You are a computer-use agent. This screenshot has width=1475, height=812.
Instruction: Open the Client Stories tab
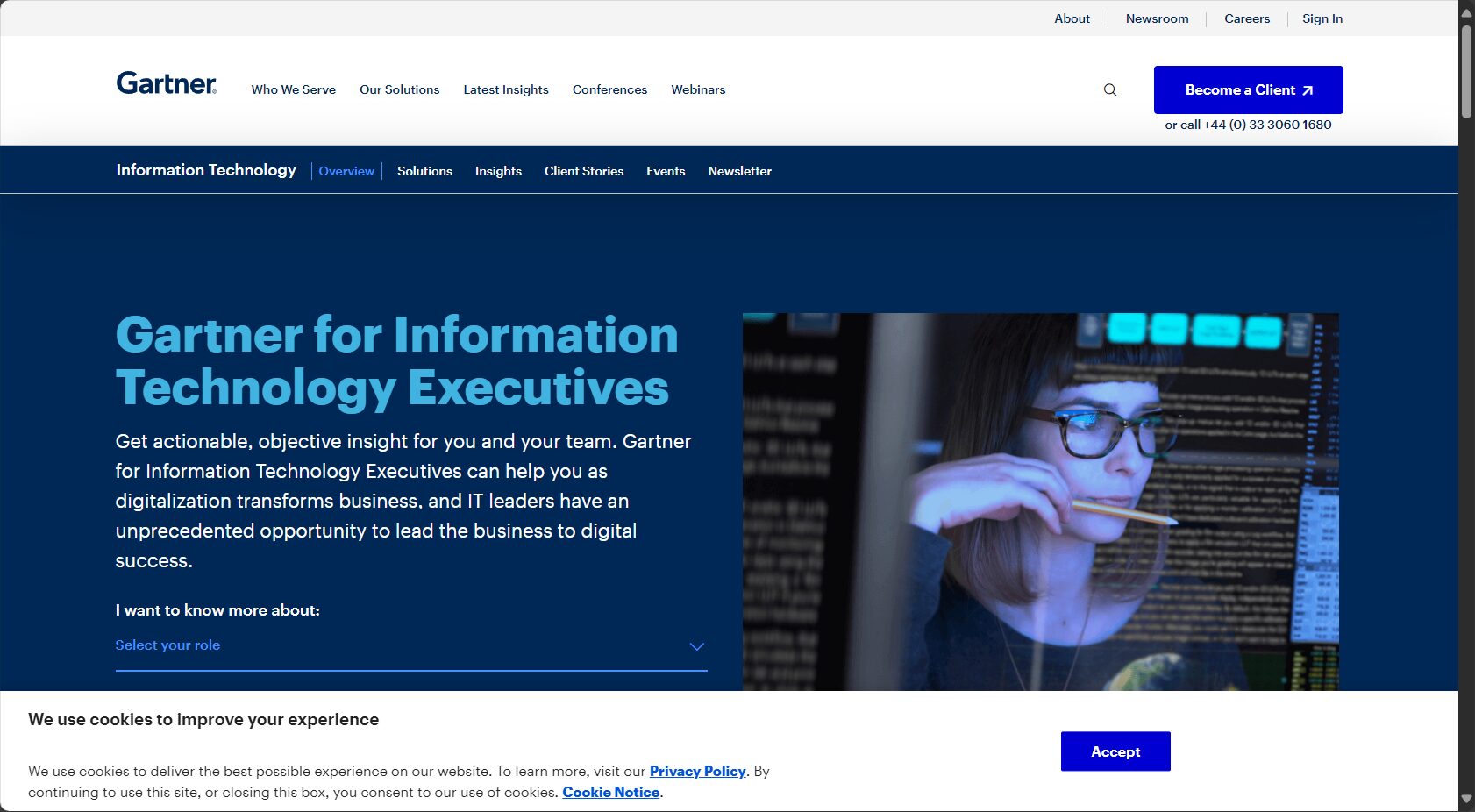tap(584, 171)
